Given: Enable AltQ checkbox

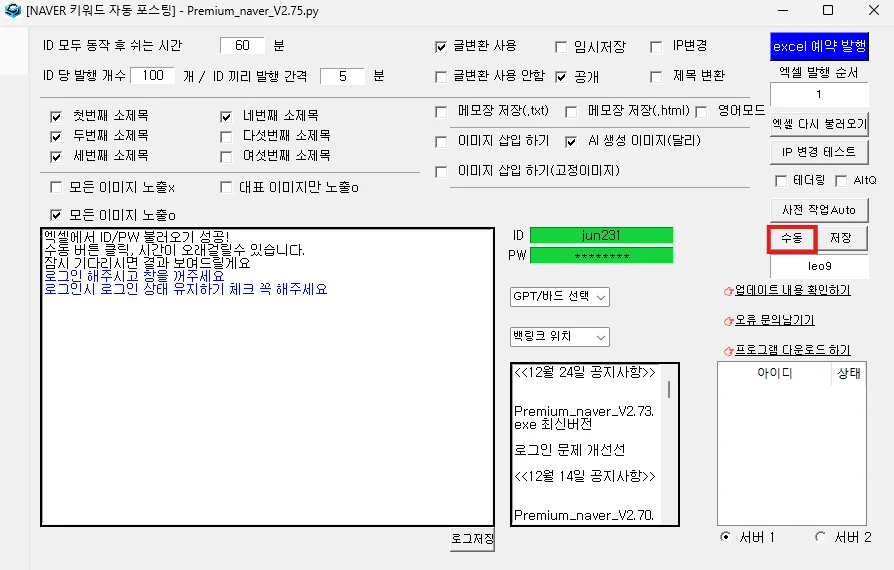Looking at the screenshot, I should [x=840, y=181].
